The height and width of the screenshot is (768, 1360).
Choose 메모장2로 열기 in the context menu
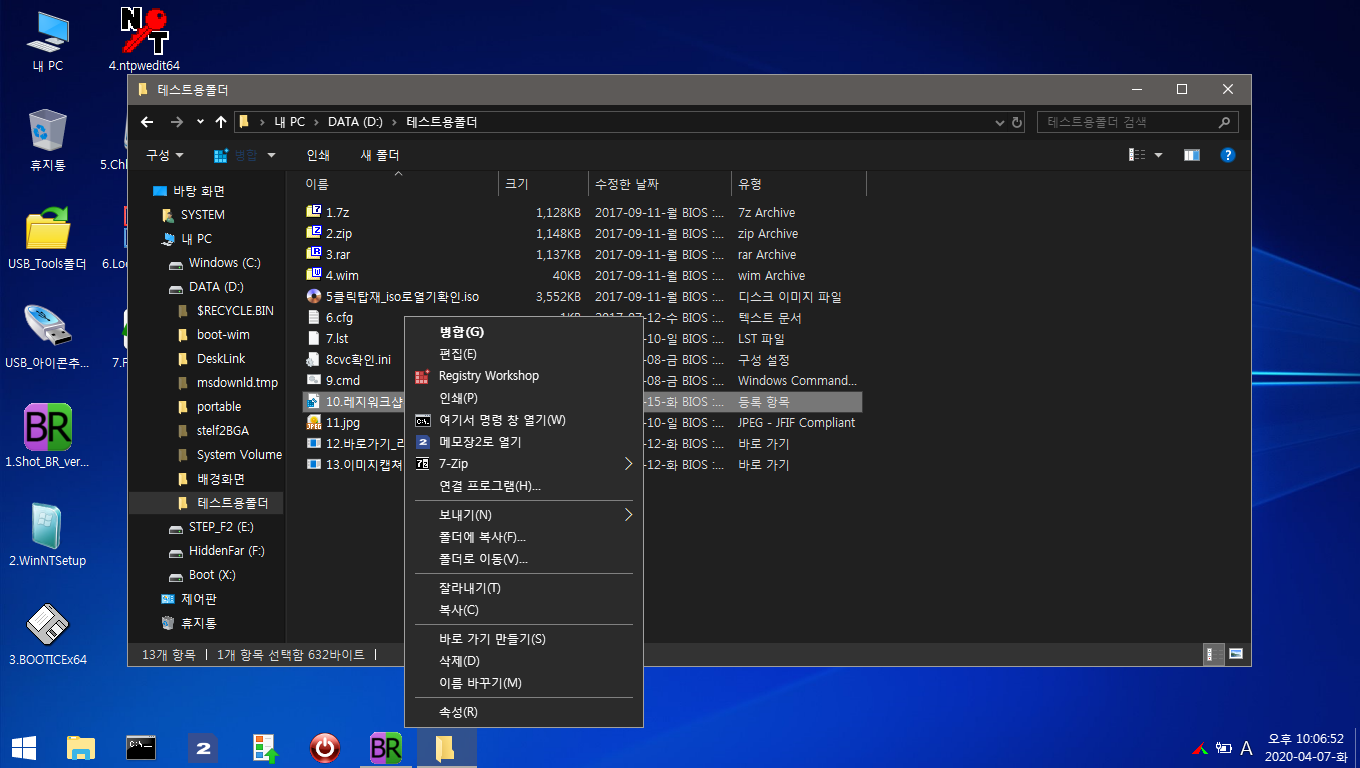pos(523,442)
